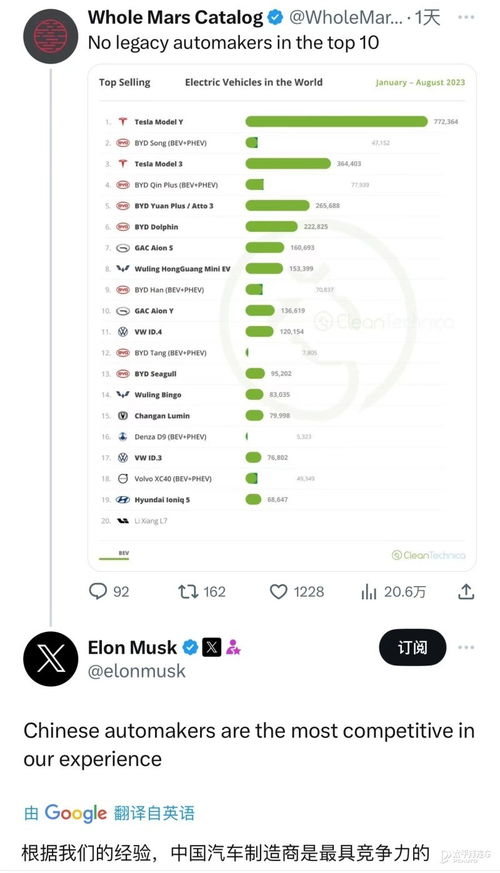Open Whole Mars Catalog display name
The height and width of the screenshot is (873, 500).
[x=175, y=17]
